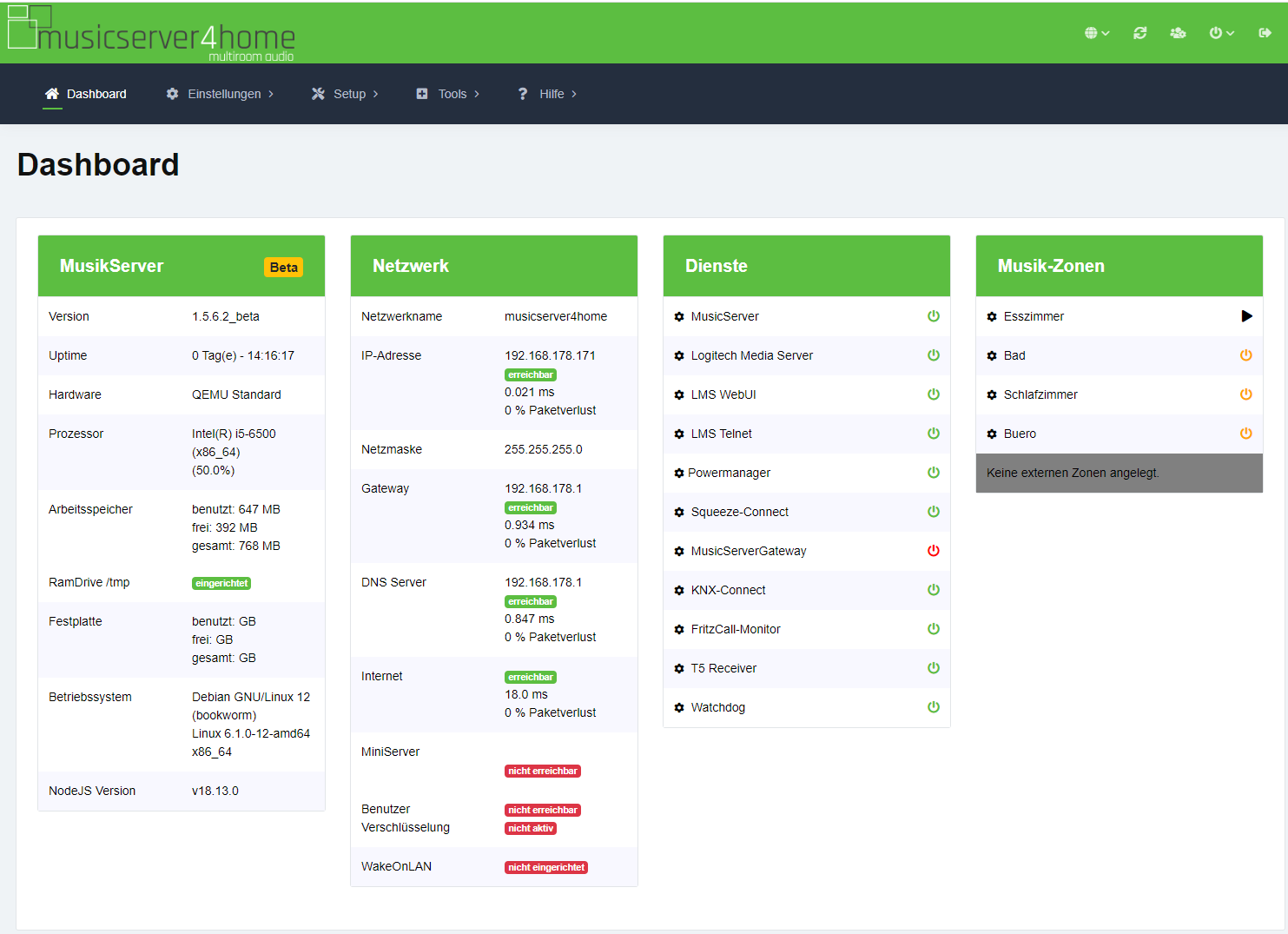
Task: Click the nicht erreichbar badge for MiniServer
Action: tap(543, 771)
